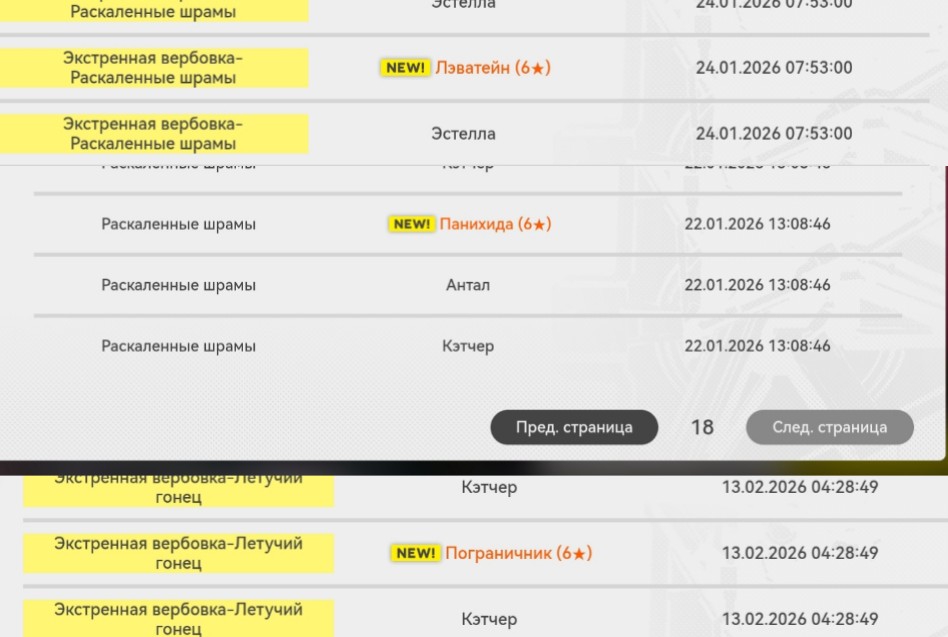Select the operator name Панихида (6★)
The image size is (948, 637).
pos(495,224)
